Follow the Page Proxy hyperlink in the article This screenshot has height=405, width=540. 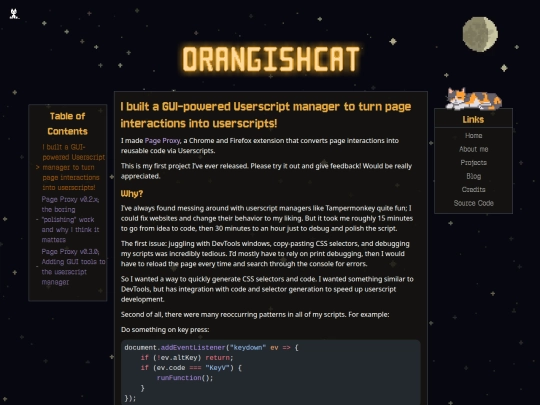coord(162,141)
